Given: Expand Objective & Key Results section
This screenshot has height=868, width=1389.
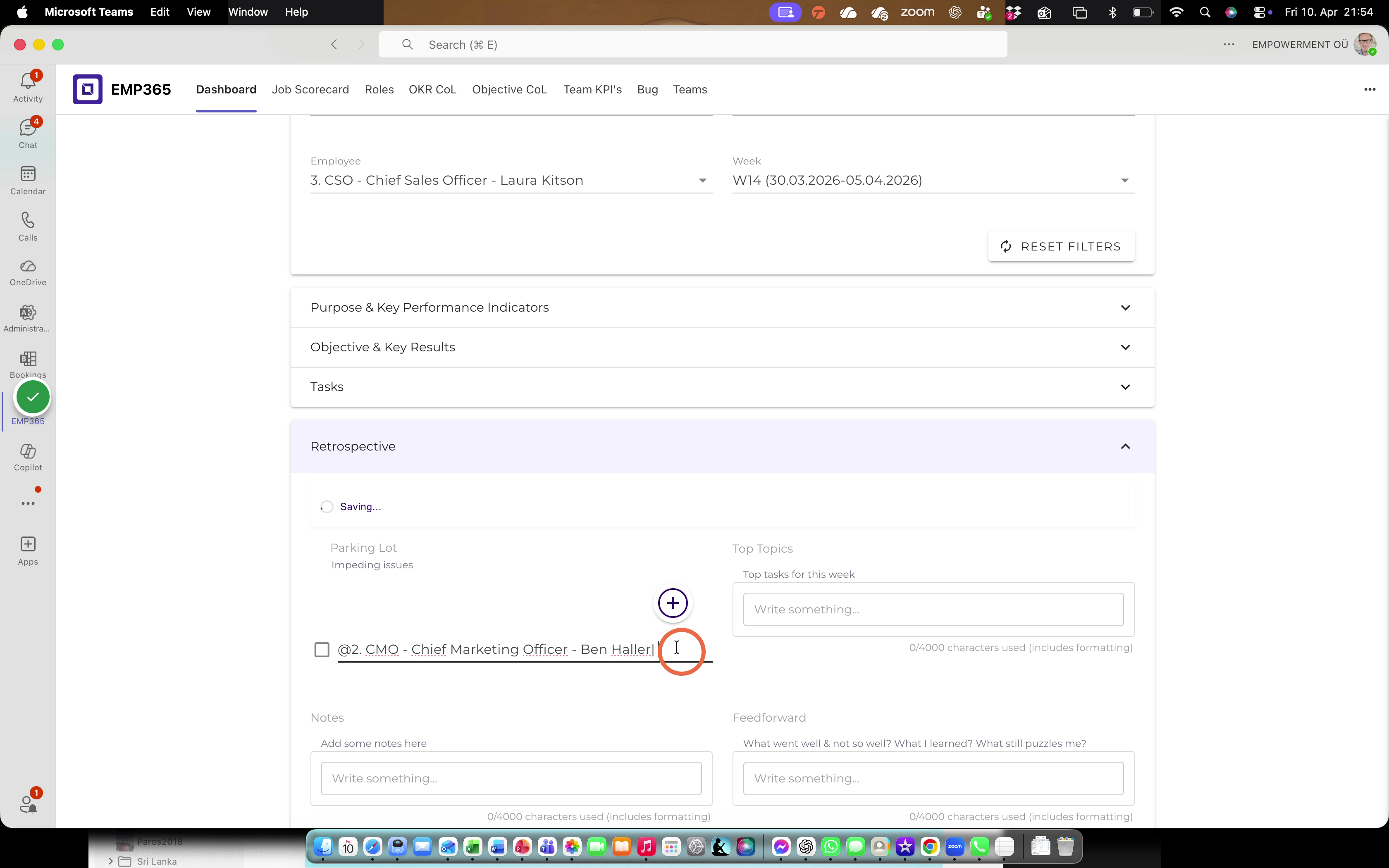Looking at the screenshot, I should coord(722,347).
